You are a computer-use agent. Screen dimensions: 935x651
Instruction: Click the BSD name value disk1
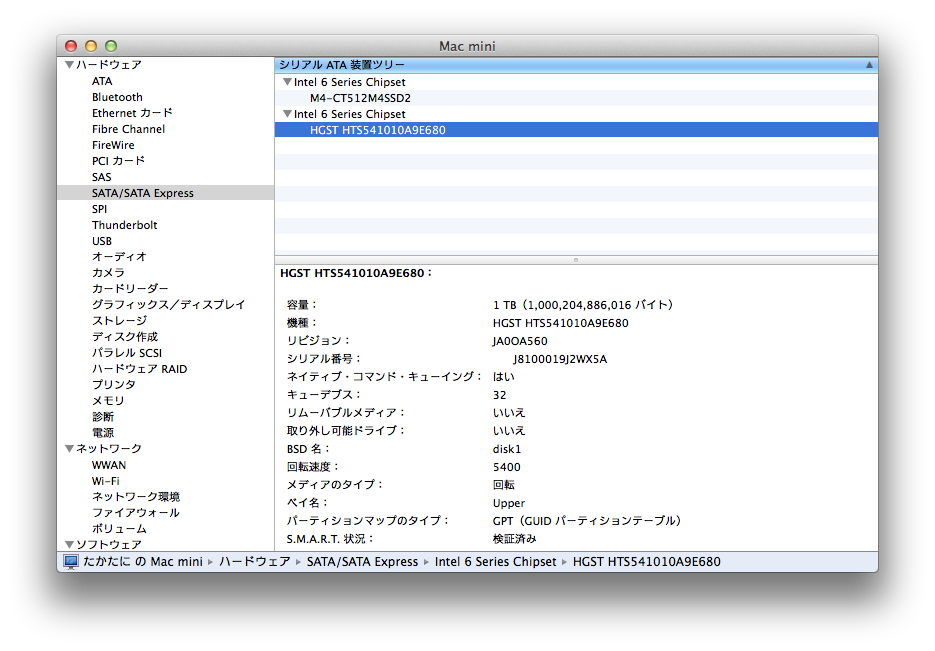(x=507, y=449)
